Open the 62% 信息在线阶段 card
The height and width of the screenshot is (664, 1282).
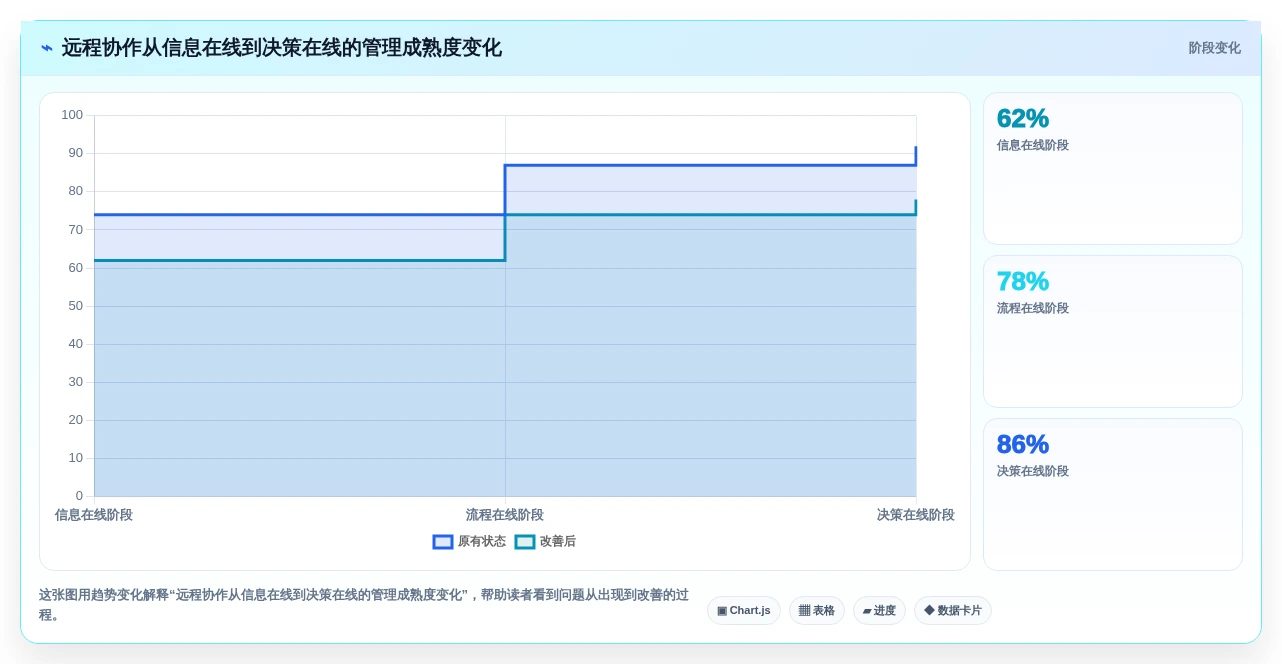pos(1113,169)
